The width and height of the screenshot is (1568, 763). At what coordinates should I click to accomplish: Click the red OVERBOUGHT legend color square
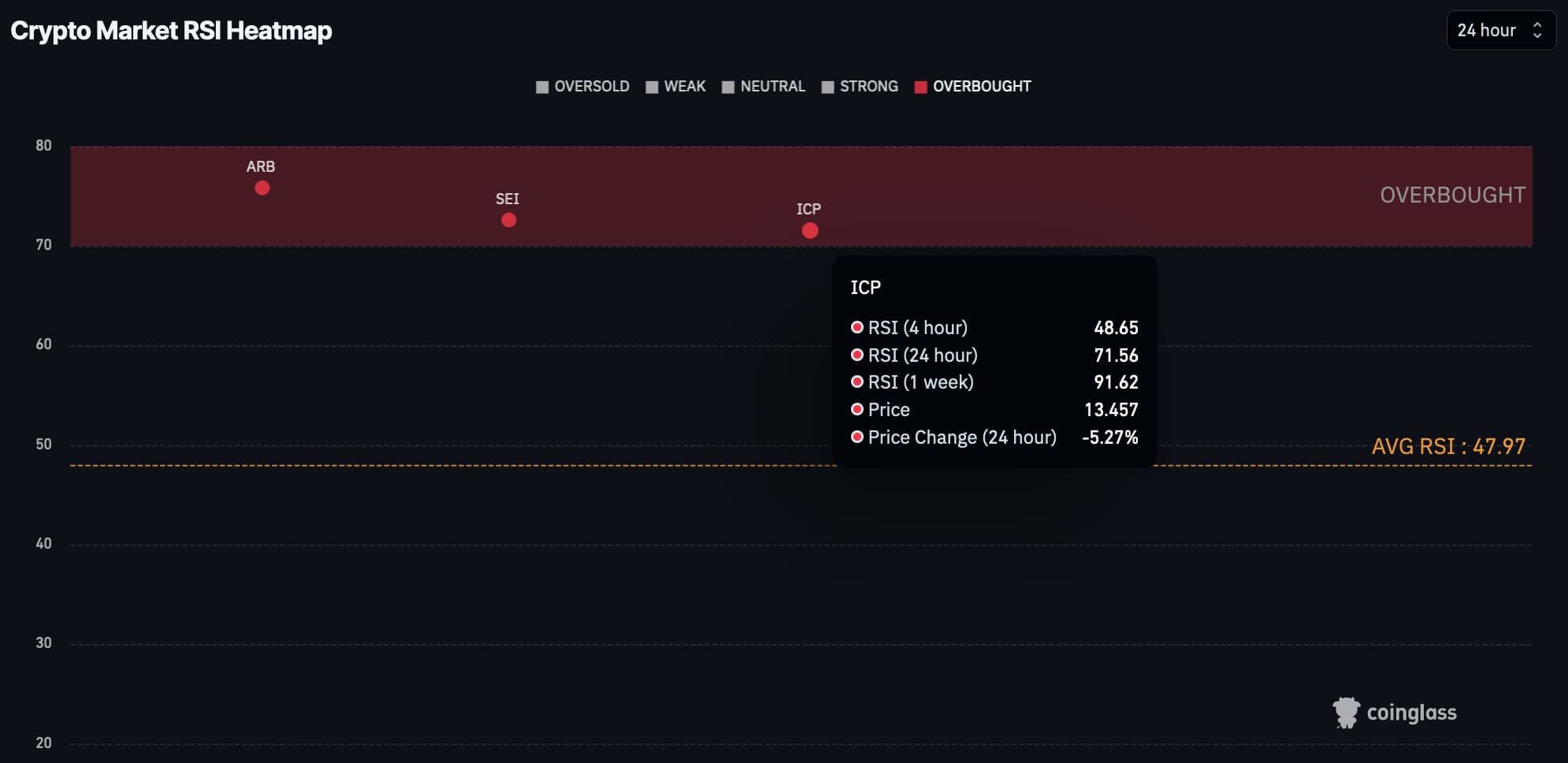pyautogui.click(x=920, y=87)
